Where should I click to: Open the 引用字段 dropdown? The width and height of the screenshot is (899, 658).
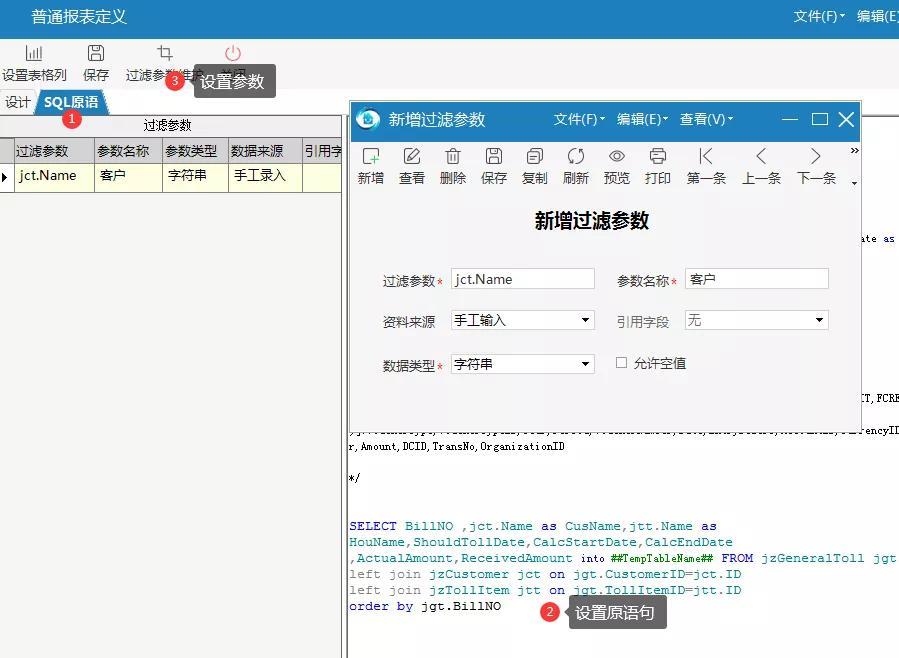819,320
